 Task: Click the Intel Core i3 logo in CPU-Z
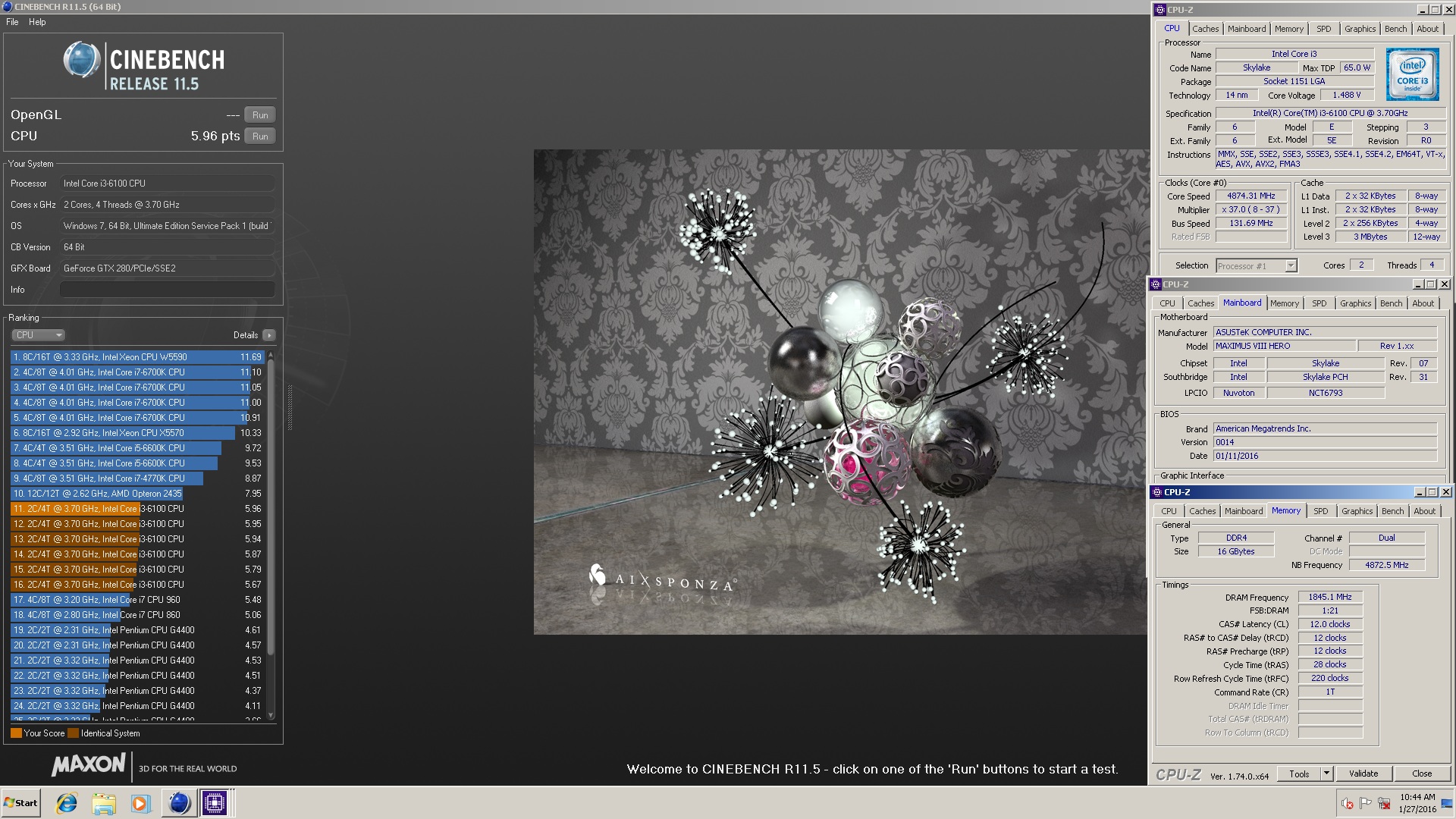[1412, 74]
